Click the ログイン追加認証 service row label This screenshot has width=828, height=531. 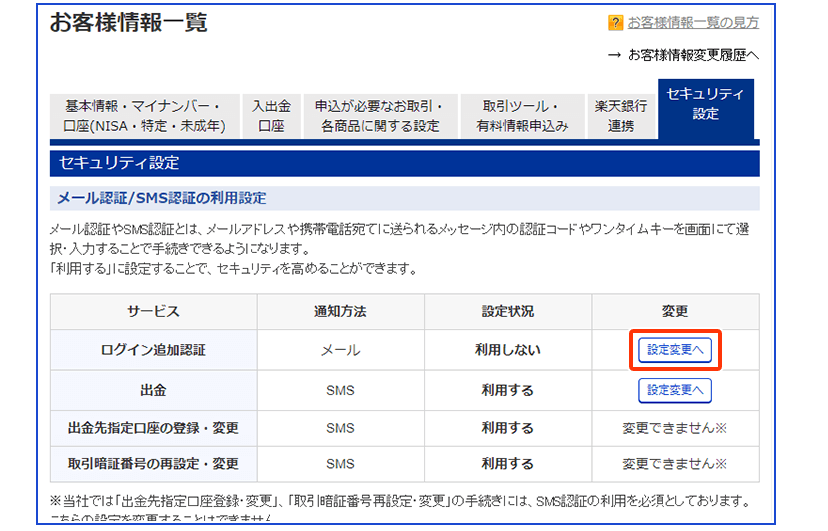(x=153, y=350)
